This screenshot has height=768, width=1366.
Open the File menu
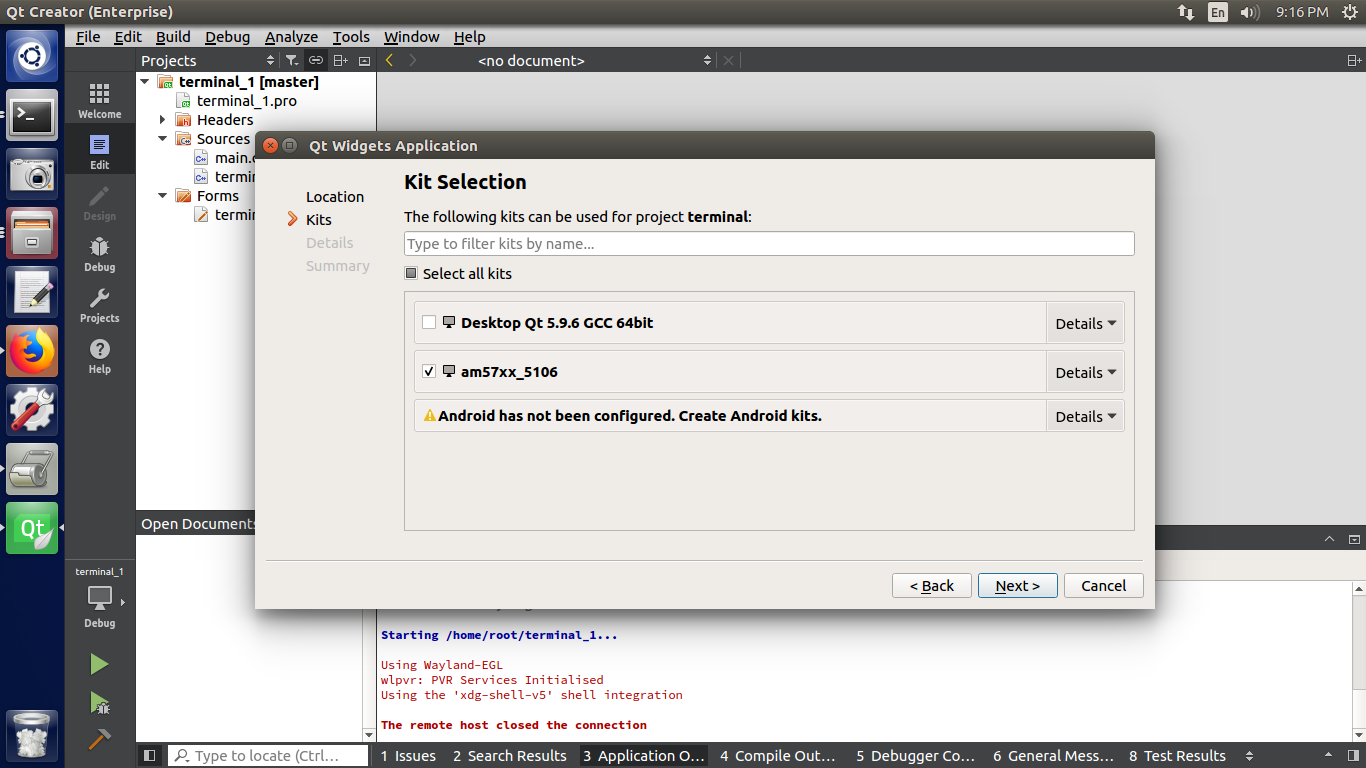tap(88, 37)
